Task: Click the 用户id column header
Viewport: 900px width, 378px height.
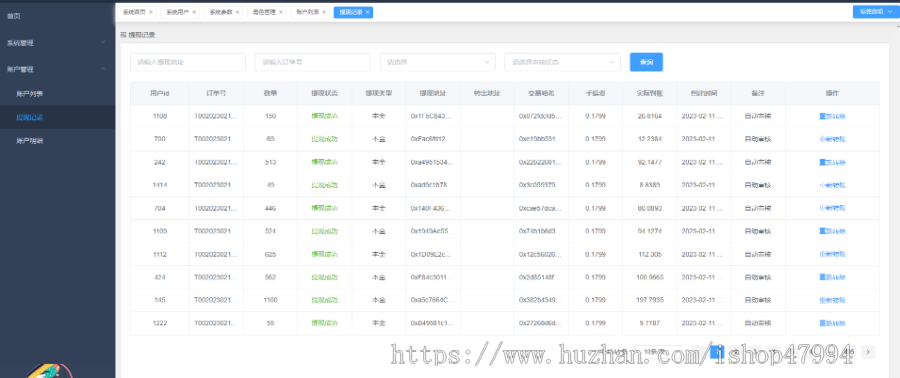Action: (x=160, y=93)
